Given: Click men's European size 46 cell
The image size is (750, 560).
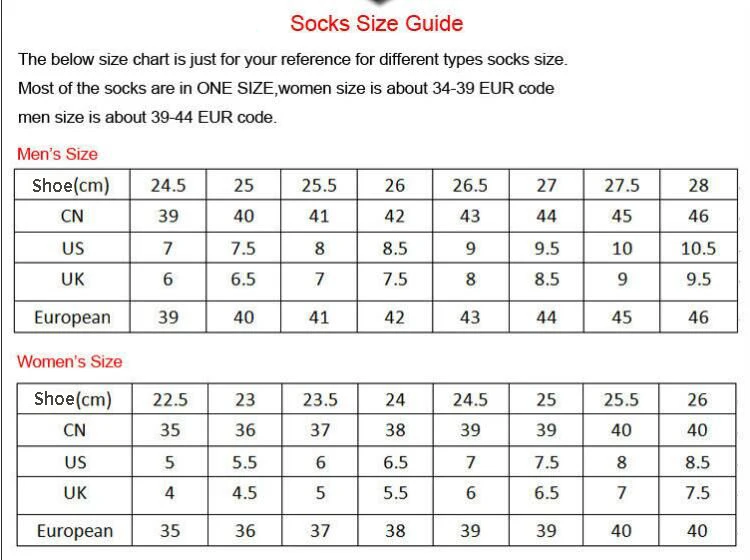Looking at the screenshot, I should coord(698,317).
